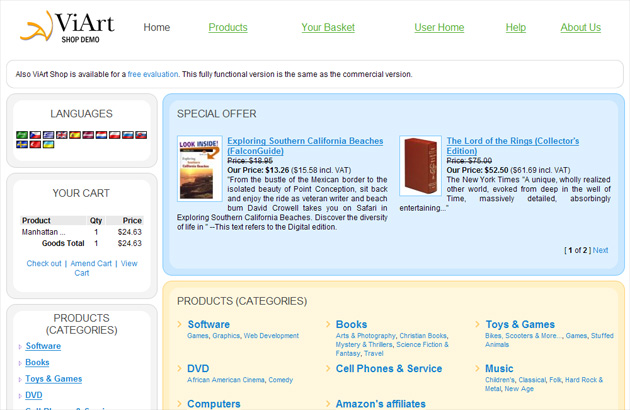Click arrow bullet beside sidebar DVD
The height and width of the screenshot is (410, 630).
tap(20, 396)
